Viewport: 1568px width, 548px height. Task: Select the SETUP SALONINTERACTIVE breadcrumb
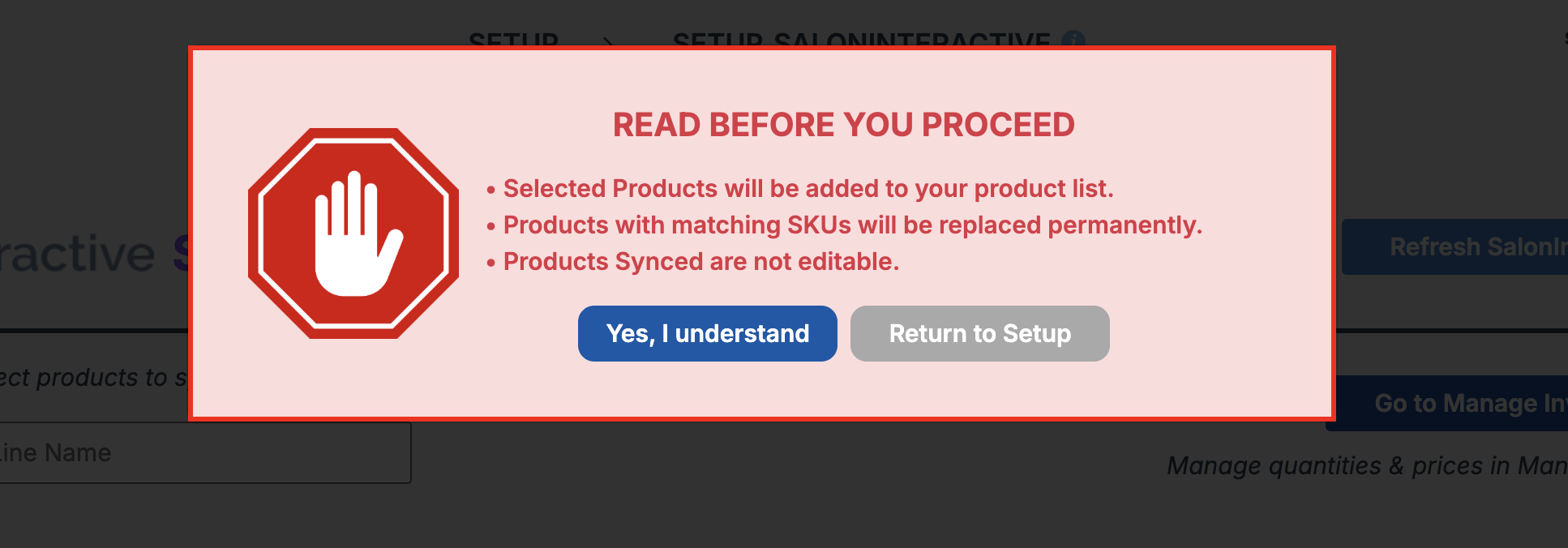point(861,40)
